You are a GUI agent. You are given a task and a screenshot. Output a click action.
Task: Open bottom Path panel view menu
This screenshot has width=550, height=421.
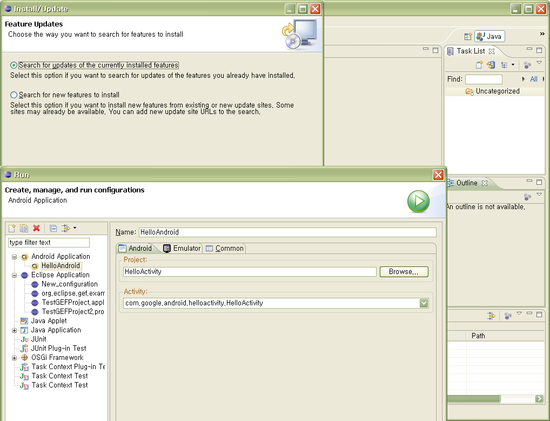click(x=519, y=313)
